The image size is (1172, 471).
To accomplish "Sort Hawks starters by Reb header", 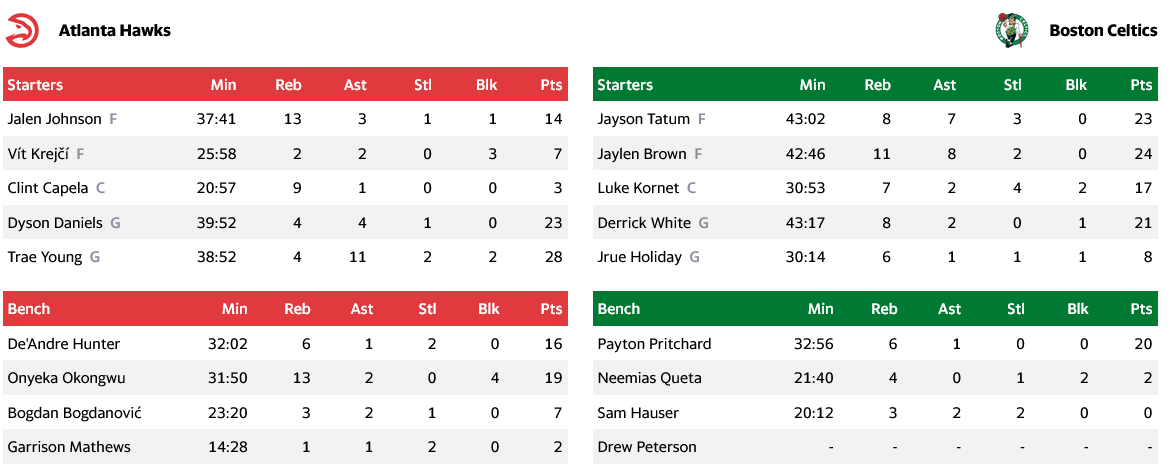I will [x=288, y=85].
